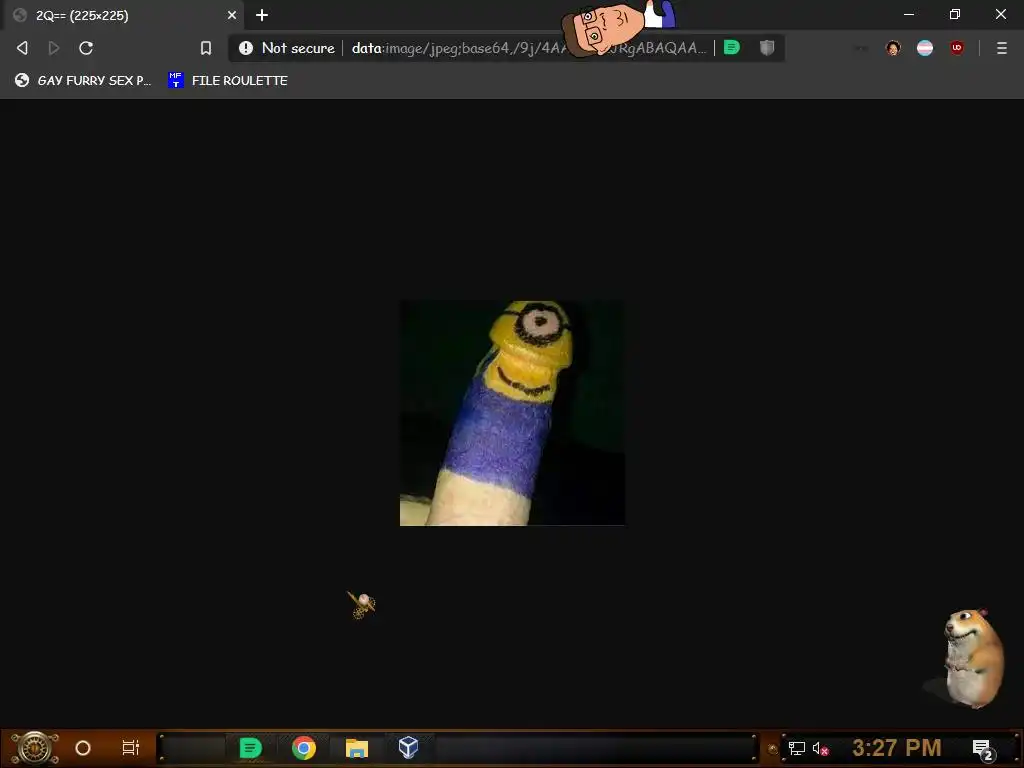Open the first bookmark with globe icon

[x=83, y=80]
